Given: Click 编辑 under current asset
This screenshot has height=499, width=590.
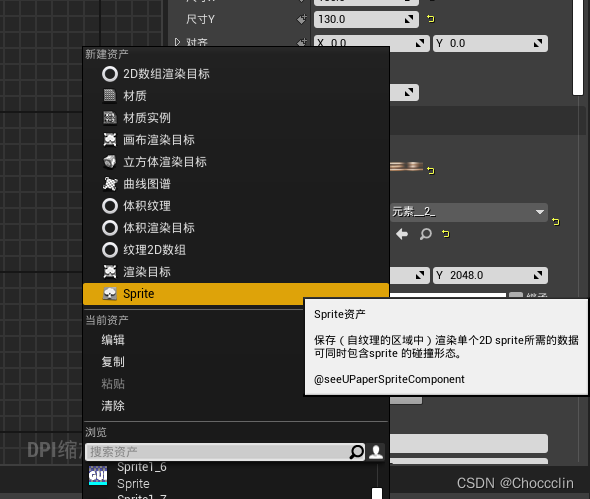Looking at the screenshot, I should [x=113, y=340].
